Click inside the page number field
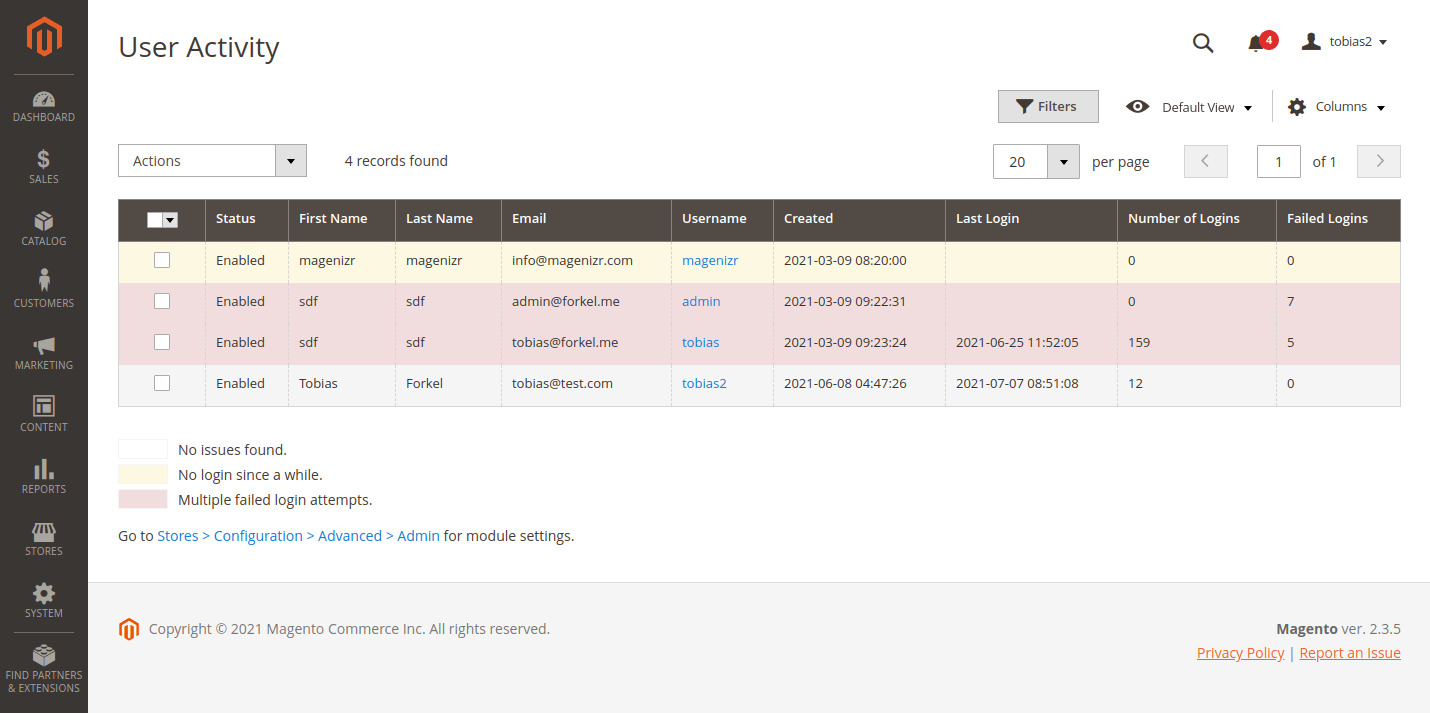This screenshot has width=1430, height=713. (x=1278, y=160)
